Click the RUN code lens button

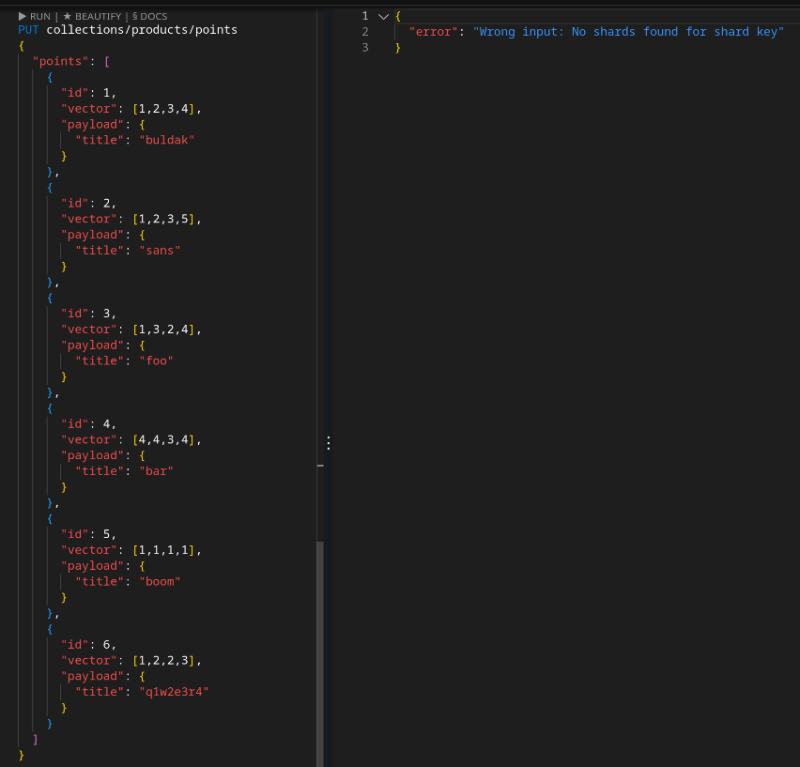tap(34, 16)
